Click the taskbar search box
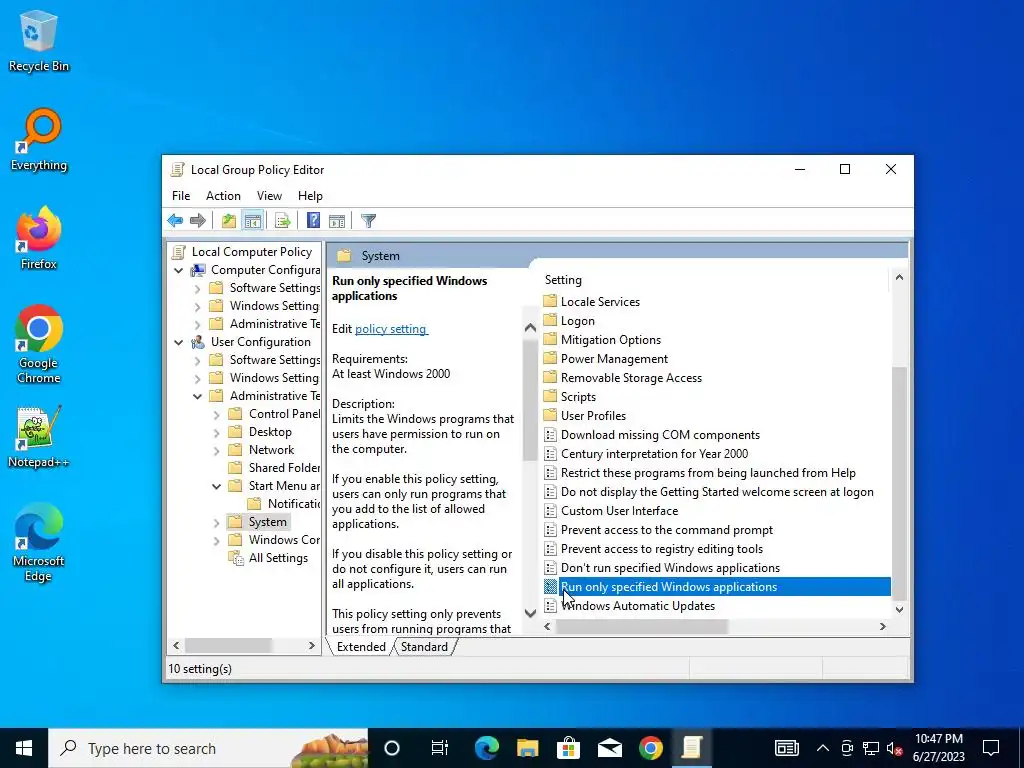The width and height of the screenshot is (1024, 768). pos(208,748)
